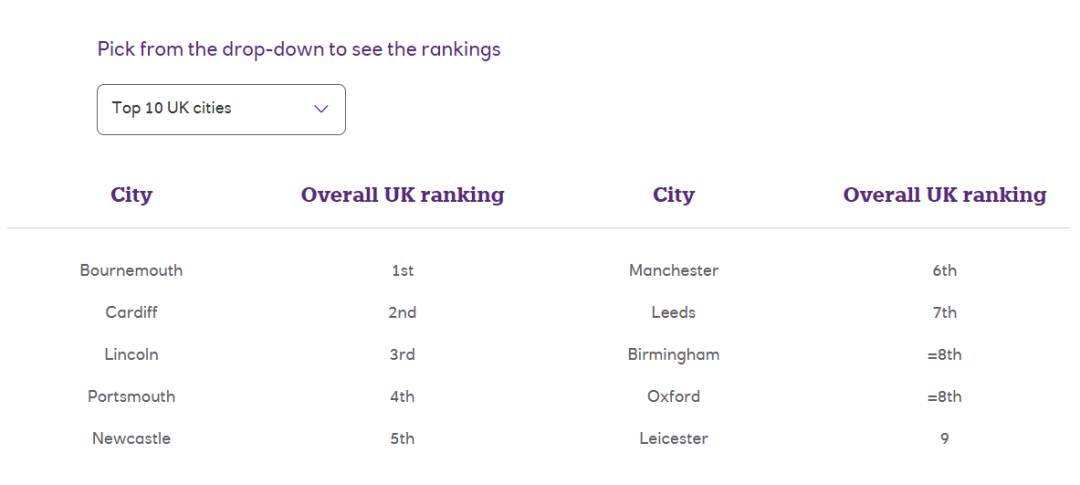The height and width of the screenshot is (485, 1080).
Task: Select the Lincoln city entry
Action: 132,354
